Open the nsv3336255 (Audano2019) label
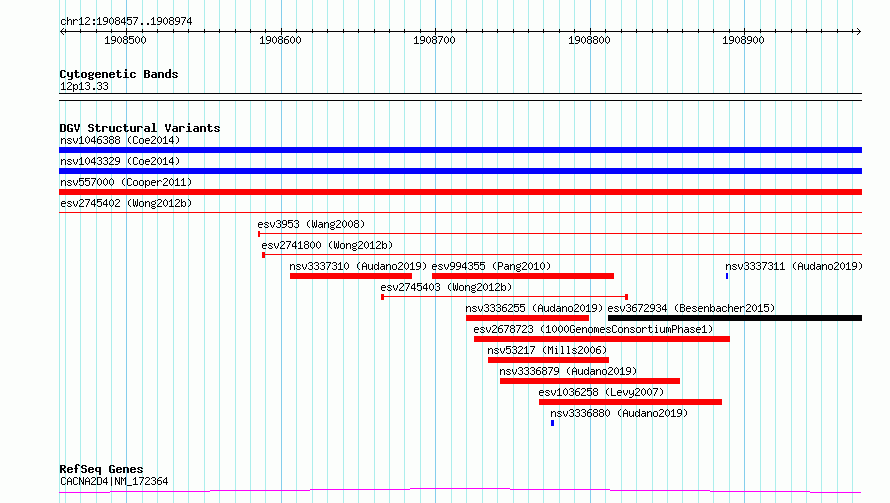890x503 pixels. (x=534, y=308)
